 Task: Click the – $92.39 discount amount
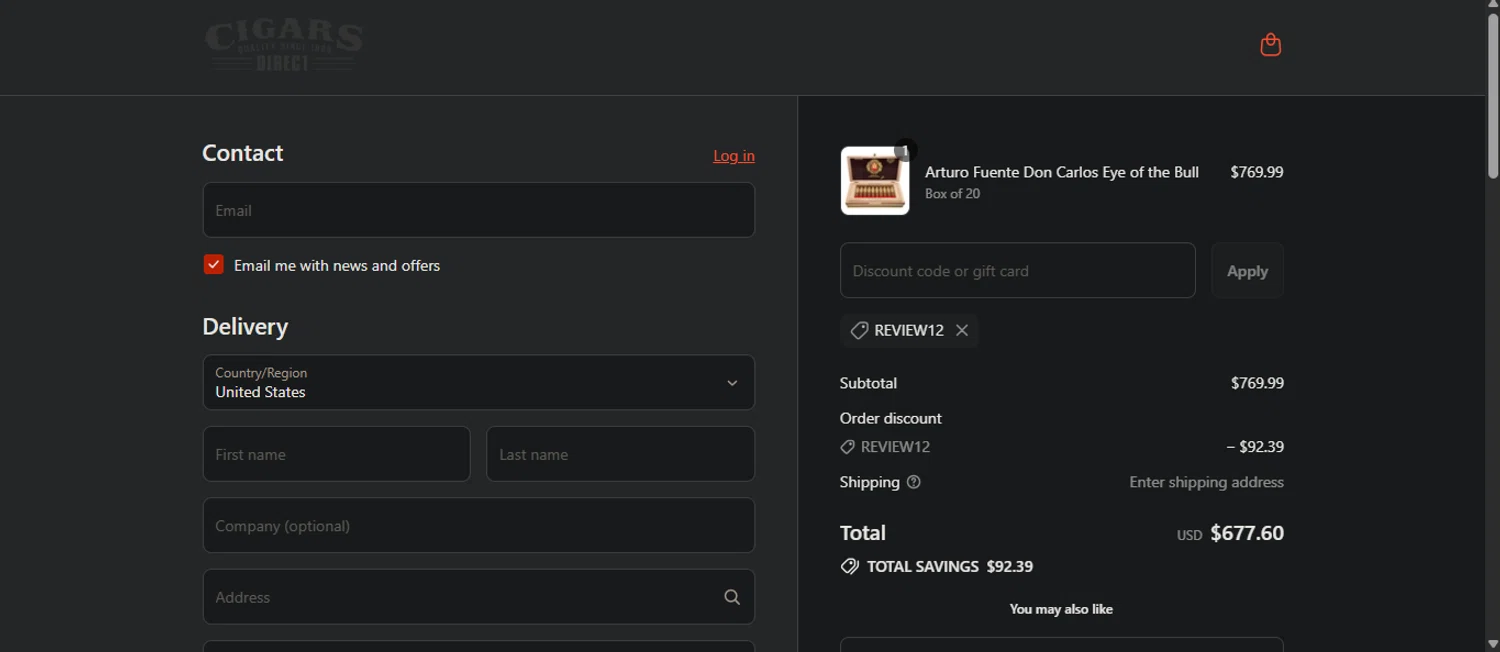tap(1255, 447)
